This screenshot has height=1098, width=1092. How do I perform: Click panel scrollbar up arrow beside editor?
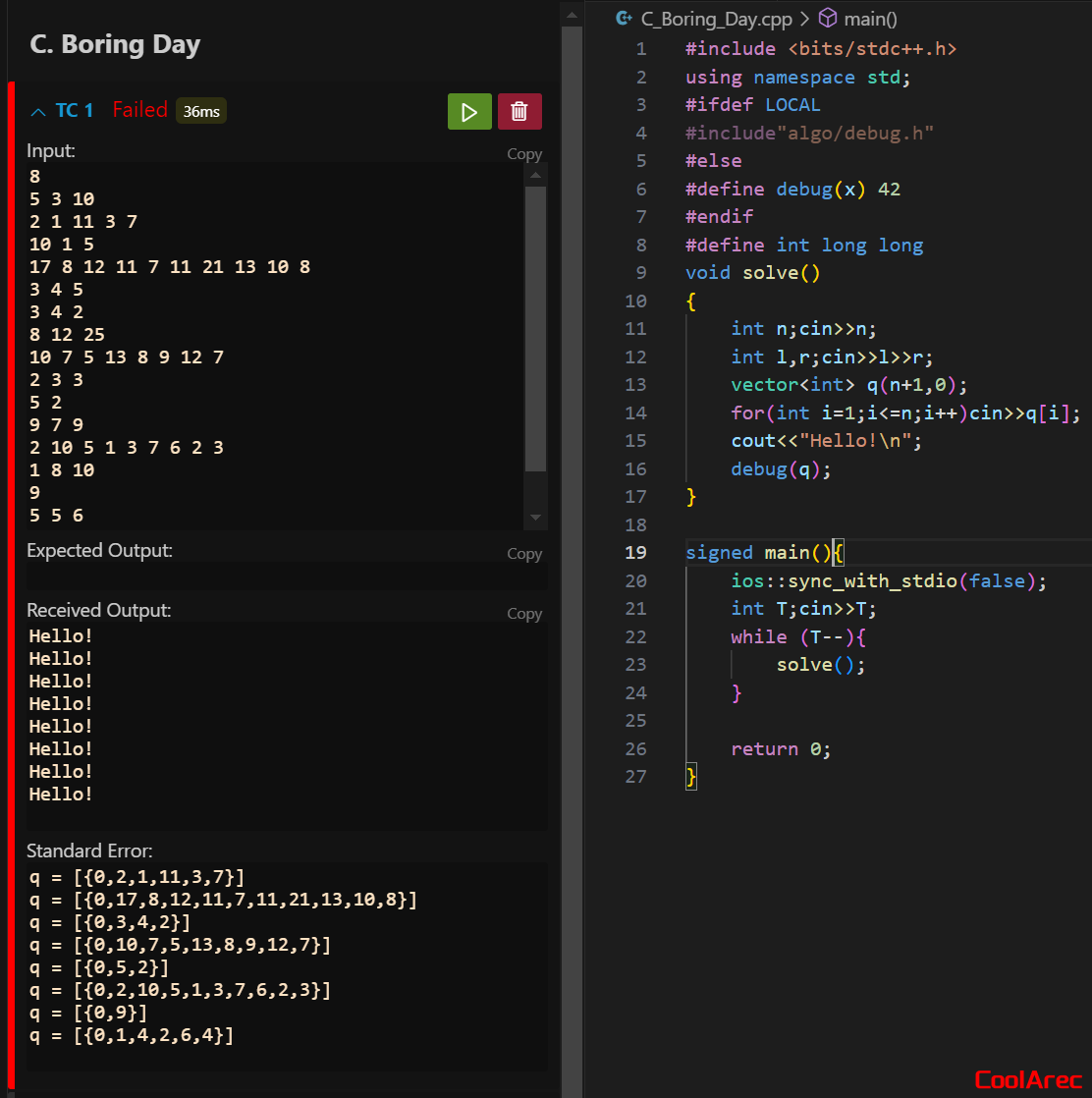coord(572,15)
